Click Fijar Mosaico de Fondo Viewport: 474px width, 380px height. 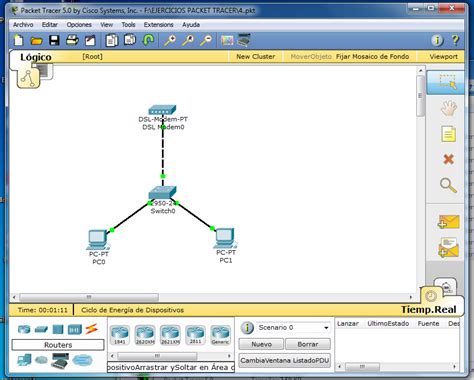[372, 57]
